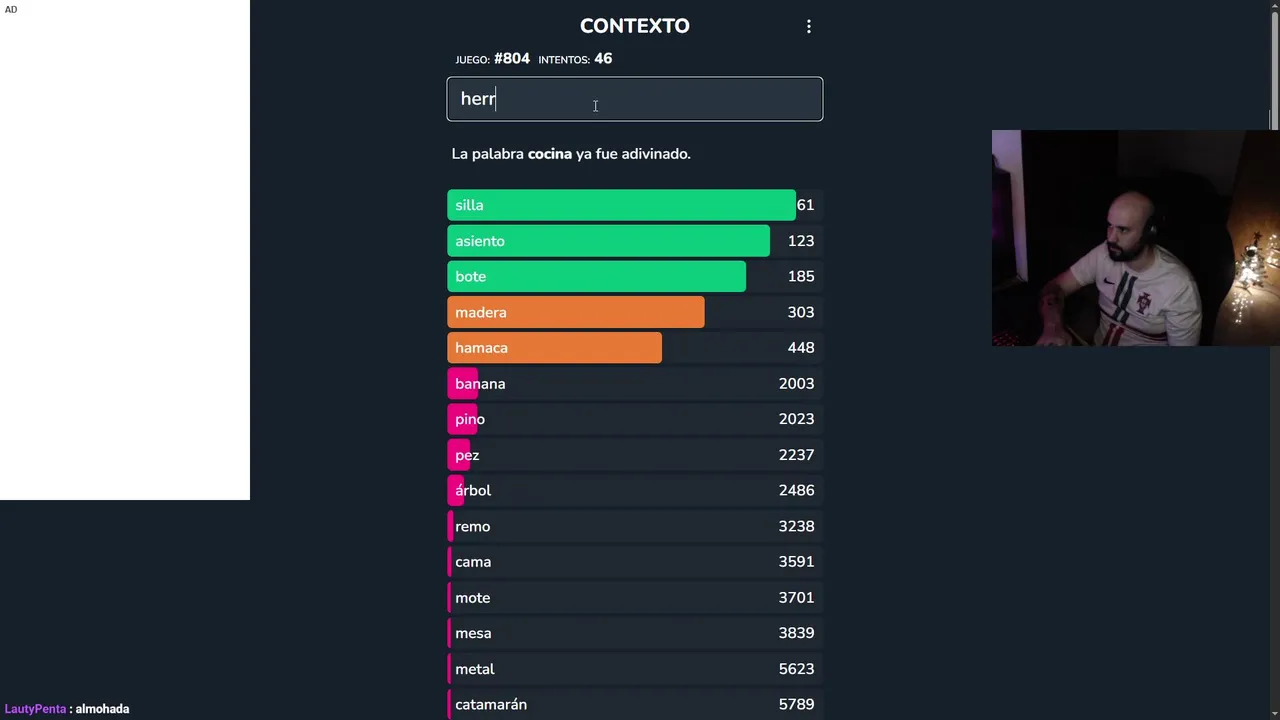1280x720 pixels.
Task: Click the streamer webcam overlay
Action: click(1135, 238)
